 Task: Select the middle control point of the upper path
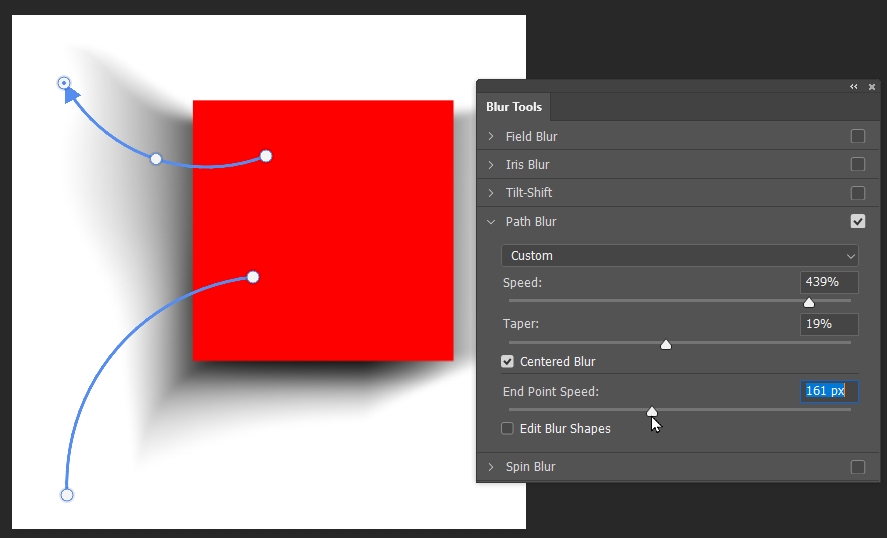point(156,159)
